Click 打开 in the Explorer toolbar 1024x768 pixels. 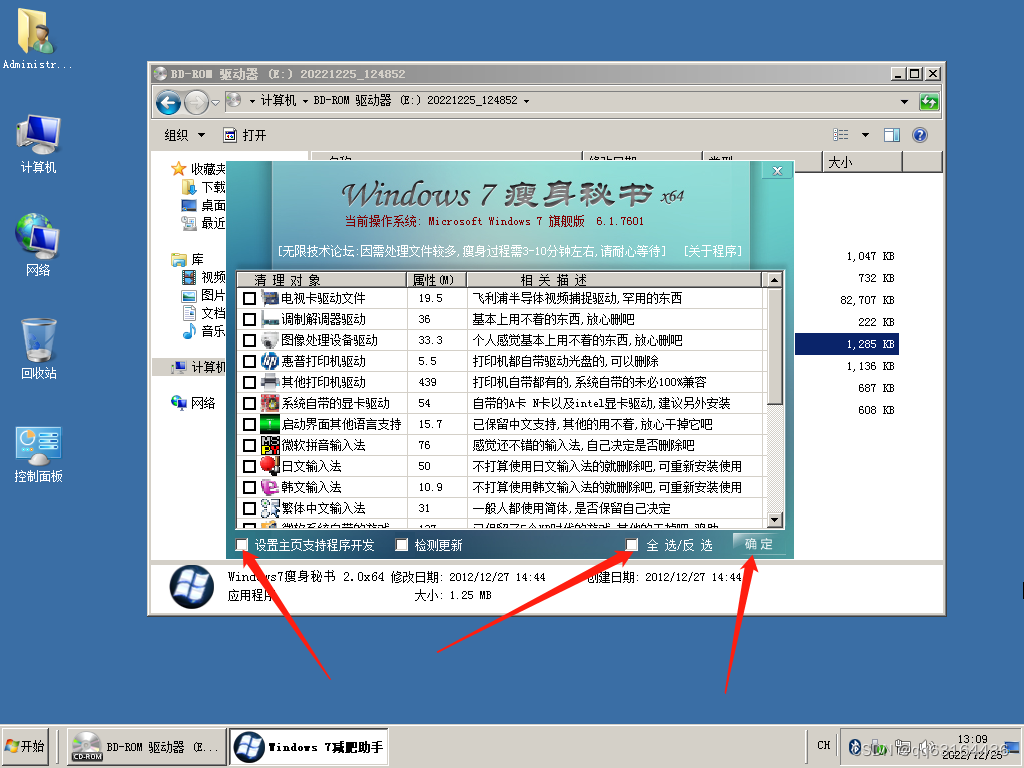point(245,135)
